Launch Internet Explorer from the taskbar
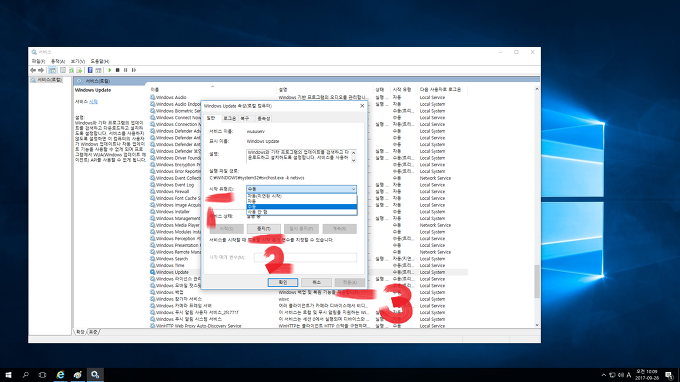 pos(60,375)
